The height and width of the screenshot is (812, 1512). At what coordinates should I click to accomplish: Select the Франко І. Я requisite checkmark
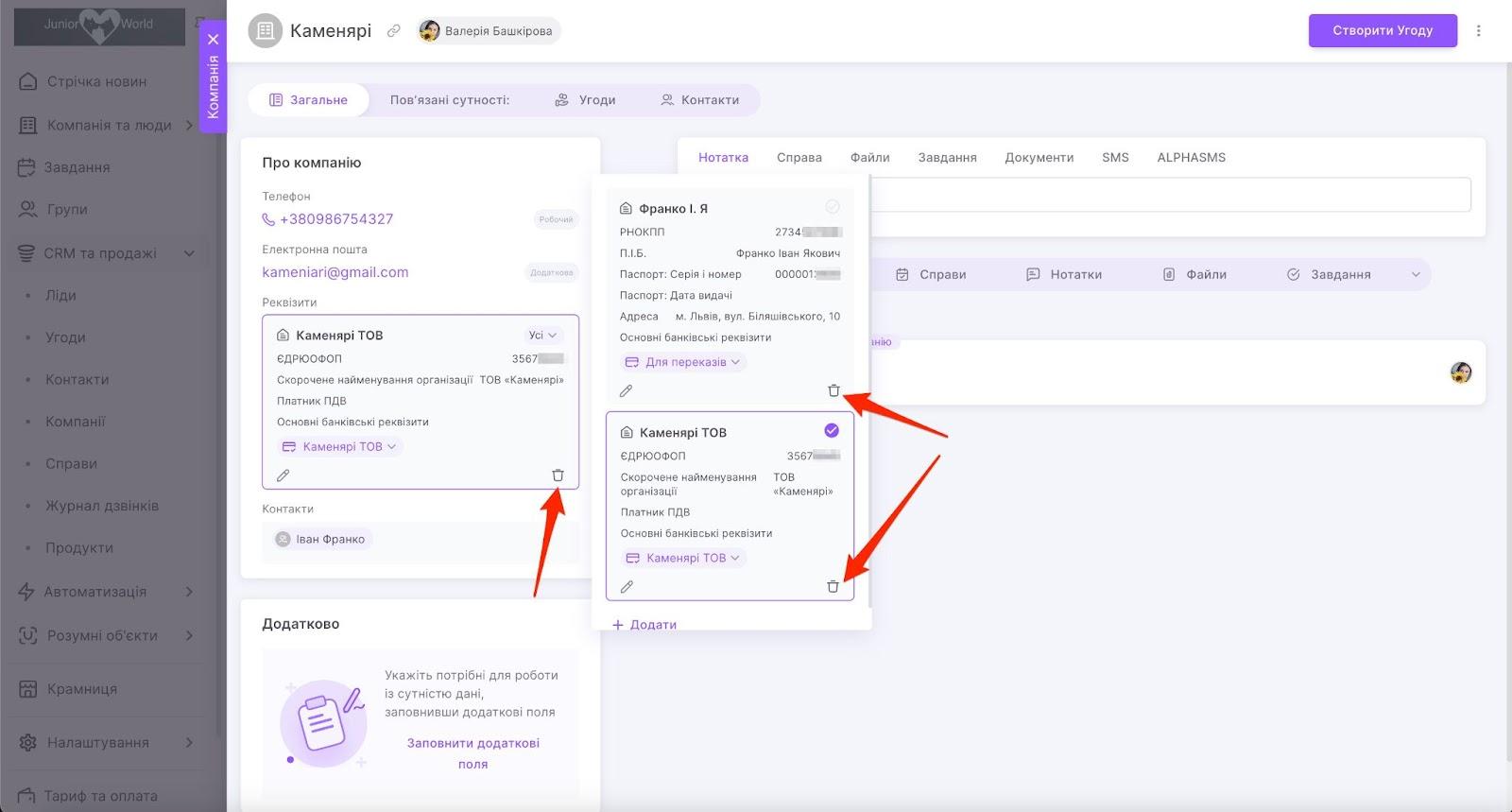point(833,207)
